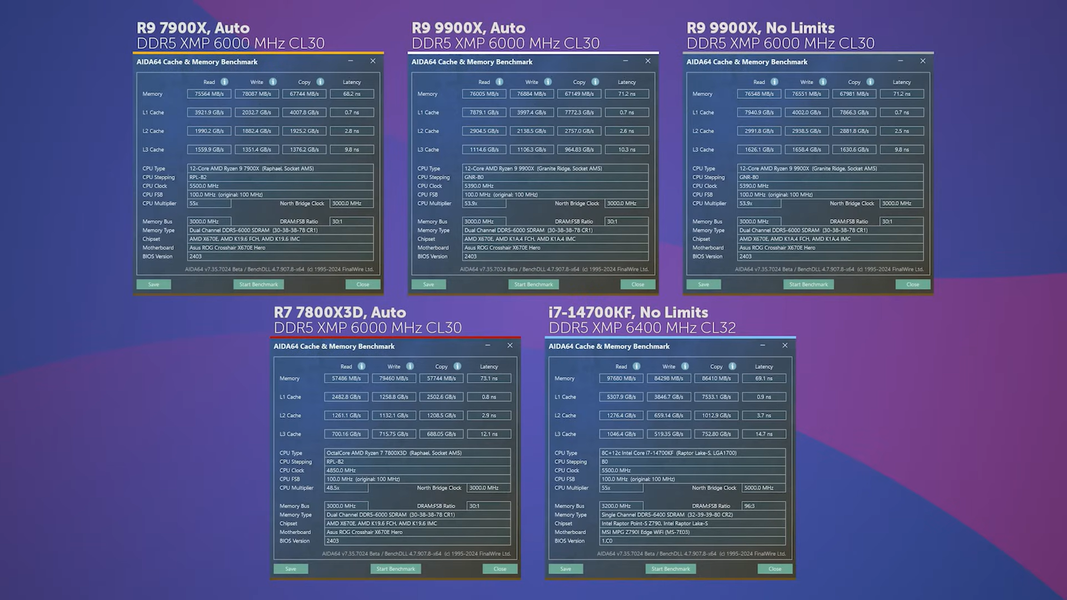Start Benchmark in R9 9900X Auto window
This screenshot has height=600, width=1067.
tap(534, 284)
